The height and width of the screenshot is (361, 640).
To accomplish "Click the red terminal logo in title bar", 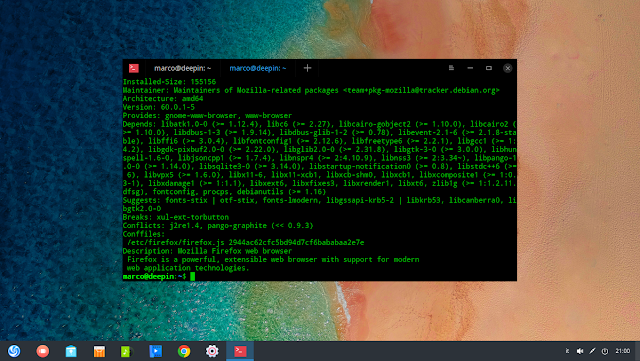I will pos(133,68).
